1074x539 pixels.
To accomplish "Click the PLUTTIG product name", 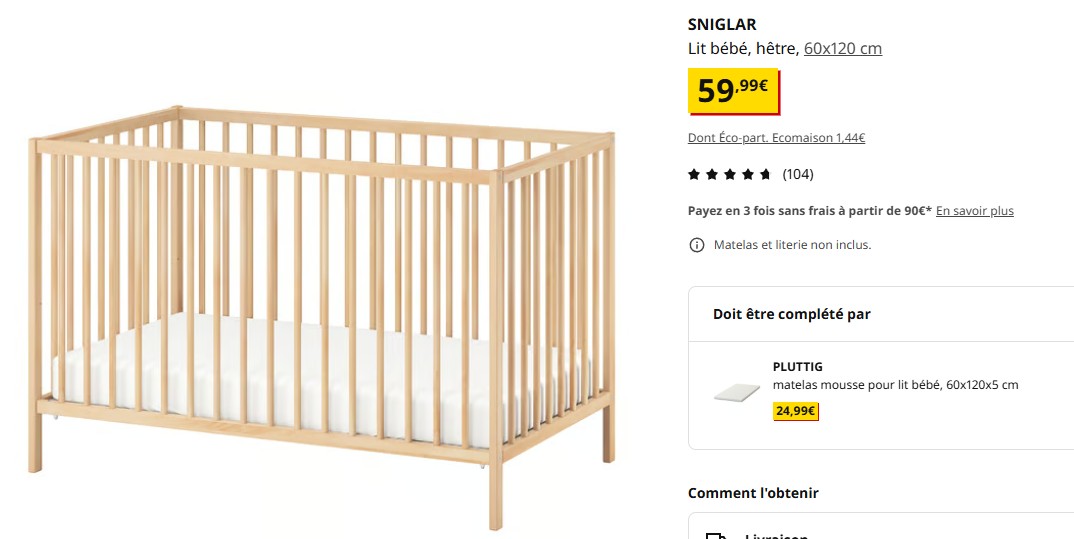I will [x=797, y=367].
